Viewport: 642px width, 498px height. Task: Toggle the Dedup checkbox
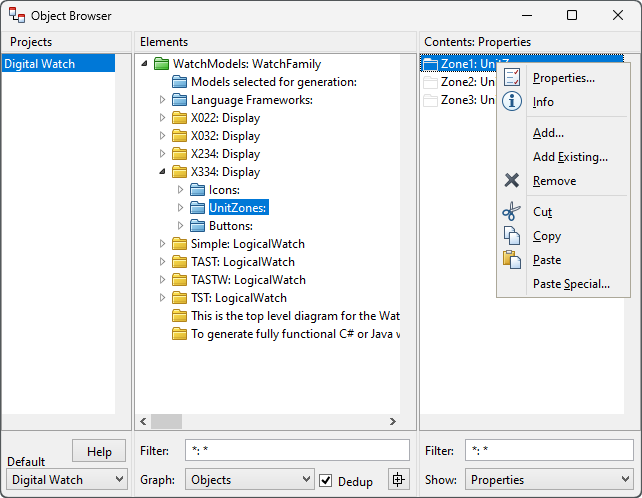pyautogui.click(x=325, y=481)
